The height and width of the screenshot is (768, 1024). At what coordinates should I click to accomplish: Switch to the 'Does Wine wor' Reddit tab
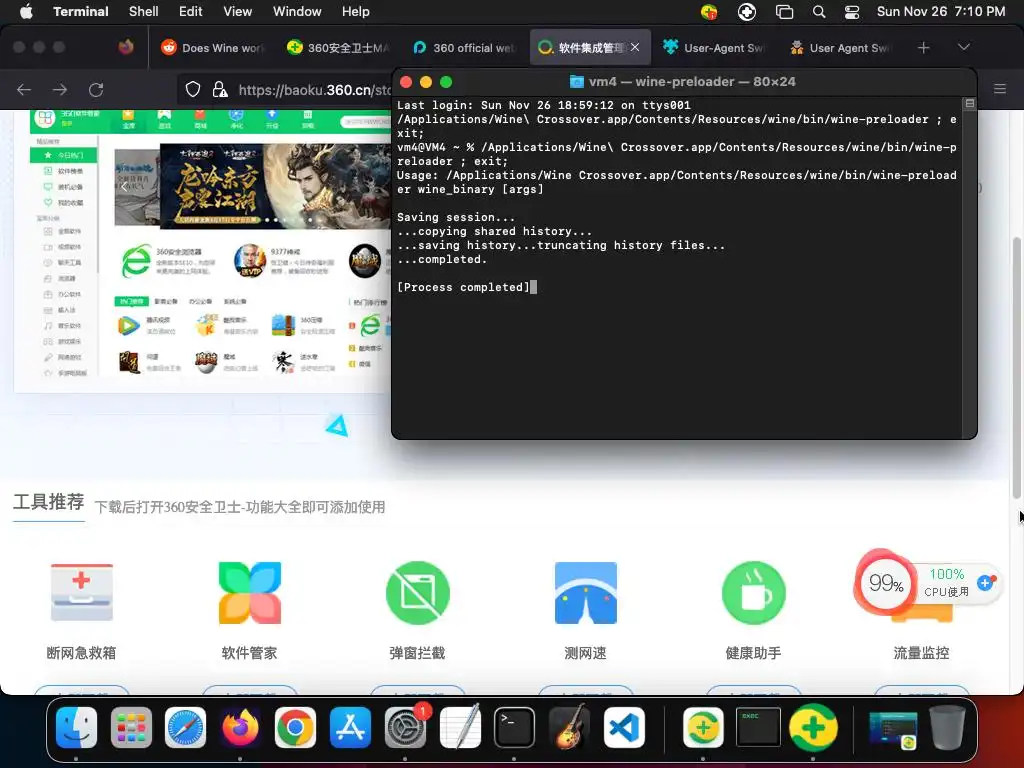213,48
